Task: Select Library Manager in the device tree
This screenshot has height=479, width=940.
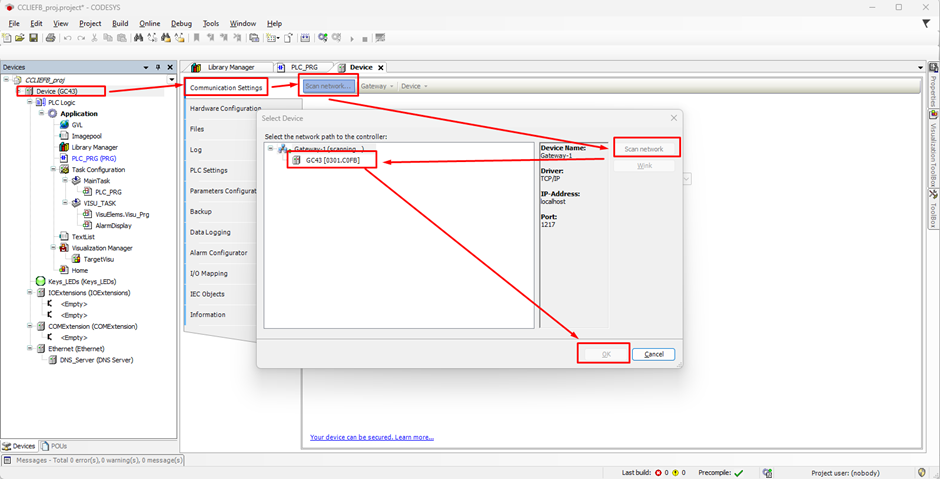Action: click(x=89, y=147)
